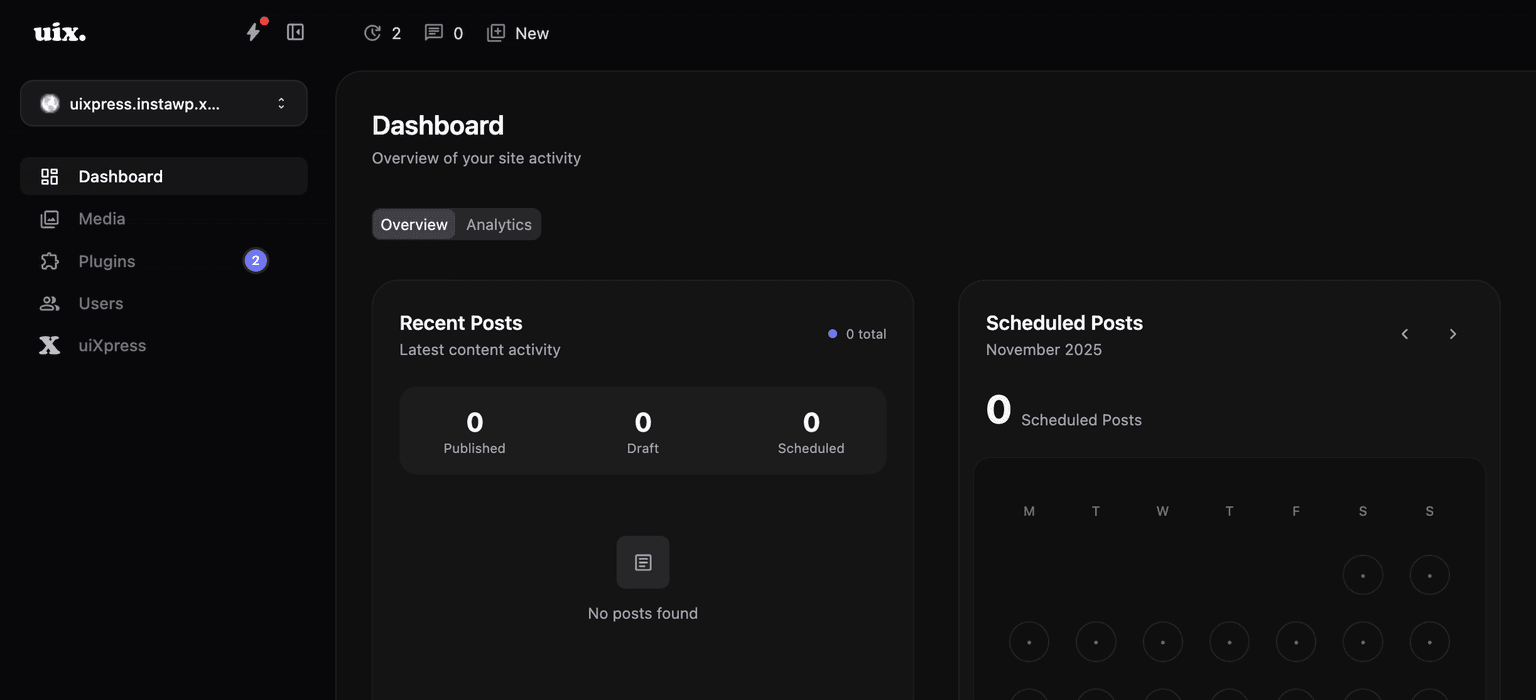Go to previous month in Scheduled Posts
Image resolution: width=1536 pixels, height=700 pixels.
(x=1404, y=334)
